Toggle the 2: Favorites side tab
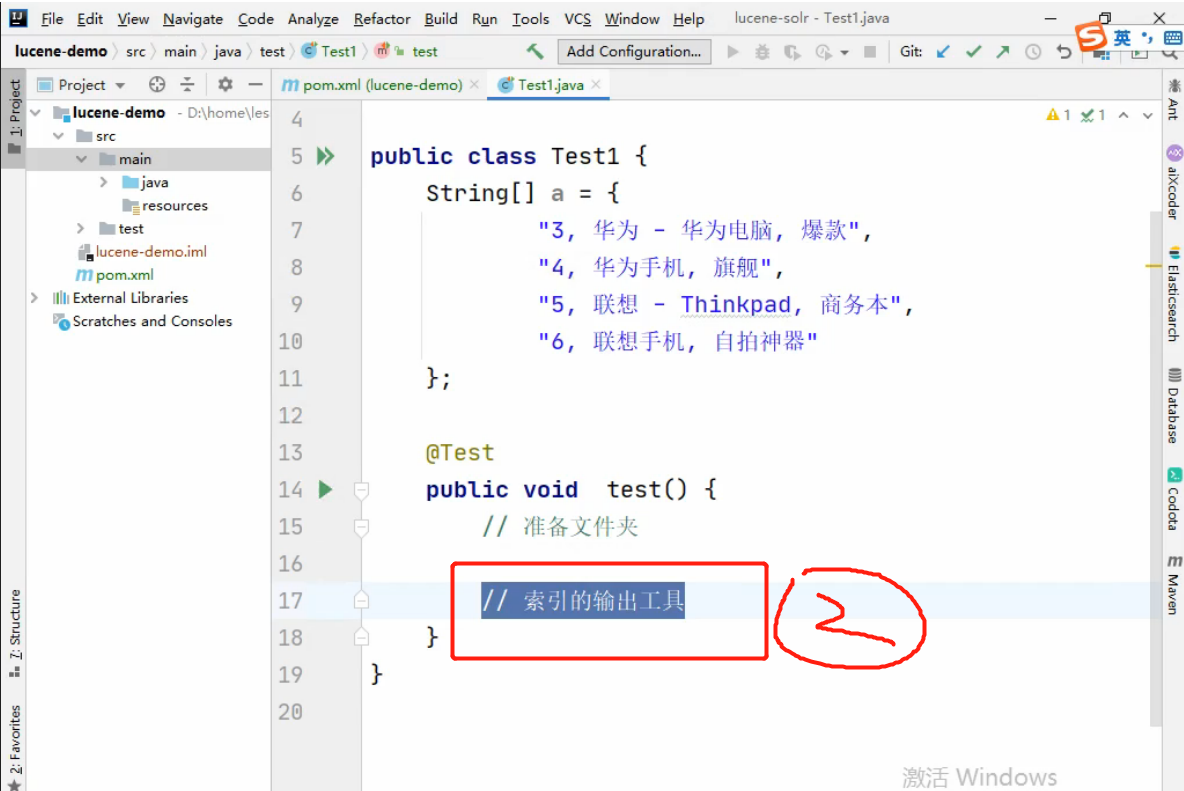Screen dimensions: 1184x791 click(x=14, y=746)
